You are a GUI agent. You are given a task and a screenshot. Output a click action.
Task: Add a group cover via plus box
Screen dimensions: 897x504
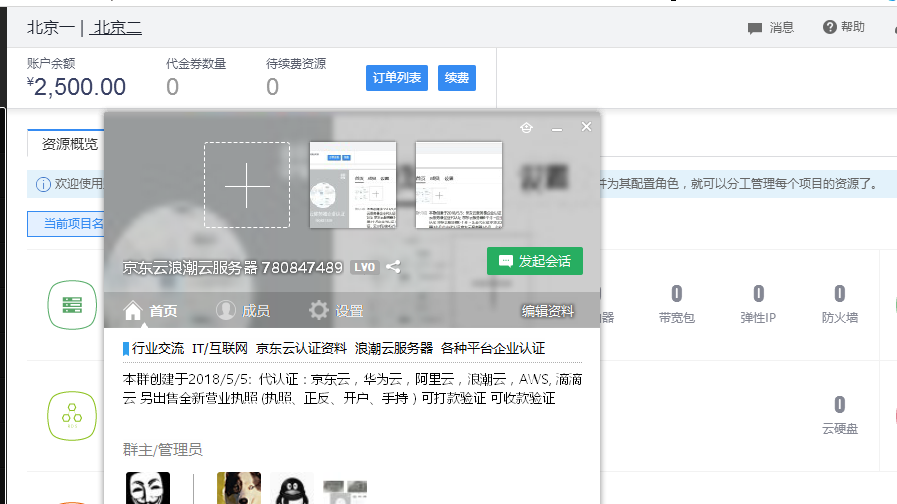247,185
